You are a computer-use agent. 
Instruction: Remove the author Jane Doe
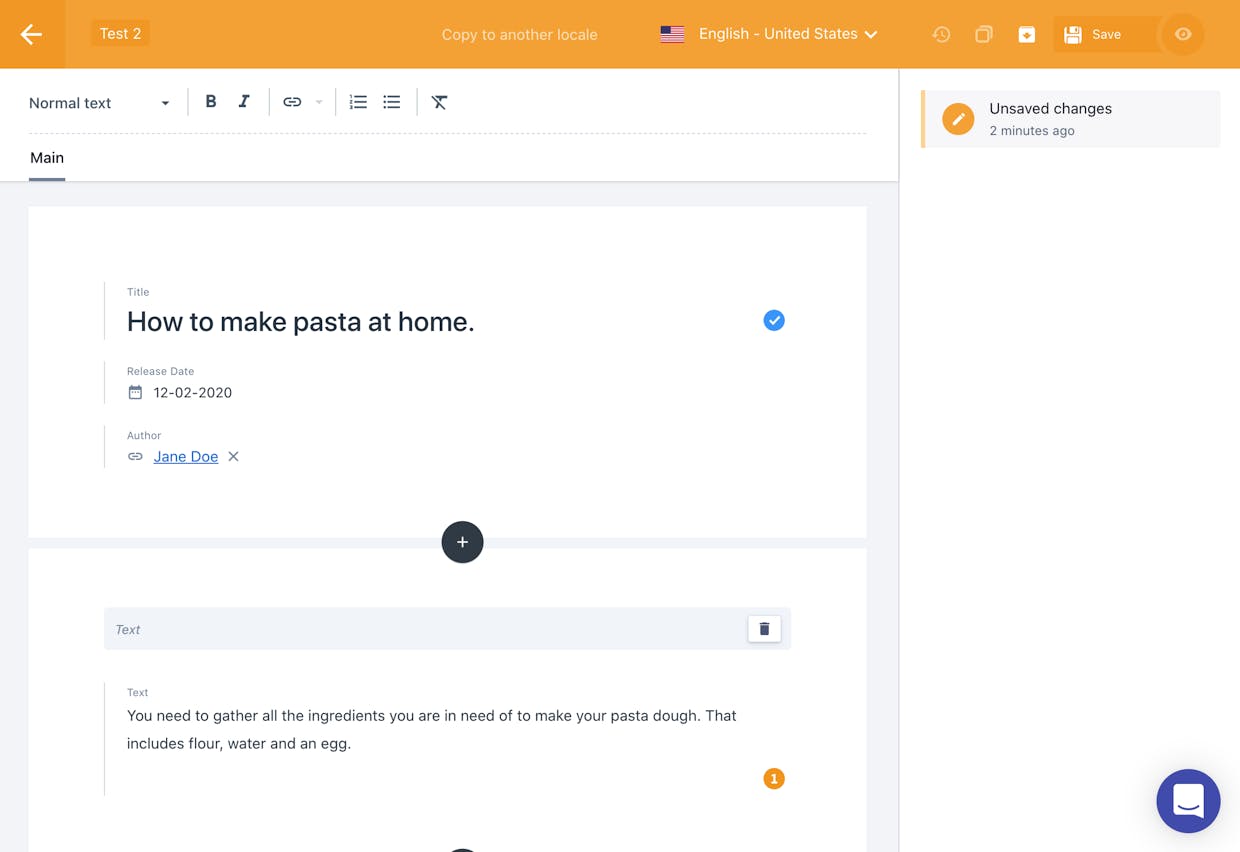233,457
